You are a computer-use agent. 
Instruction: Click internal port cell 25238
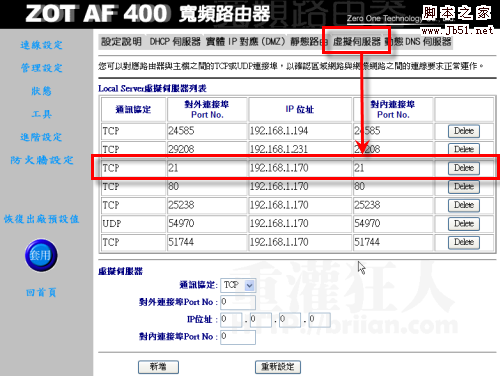[393, 205]
